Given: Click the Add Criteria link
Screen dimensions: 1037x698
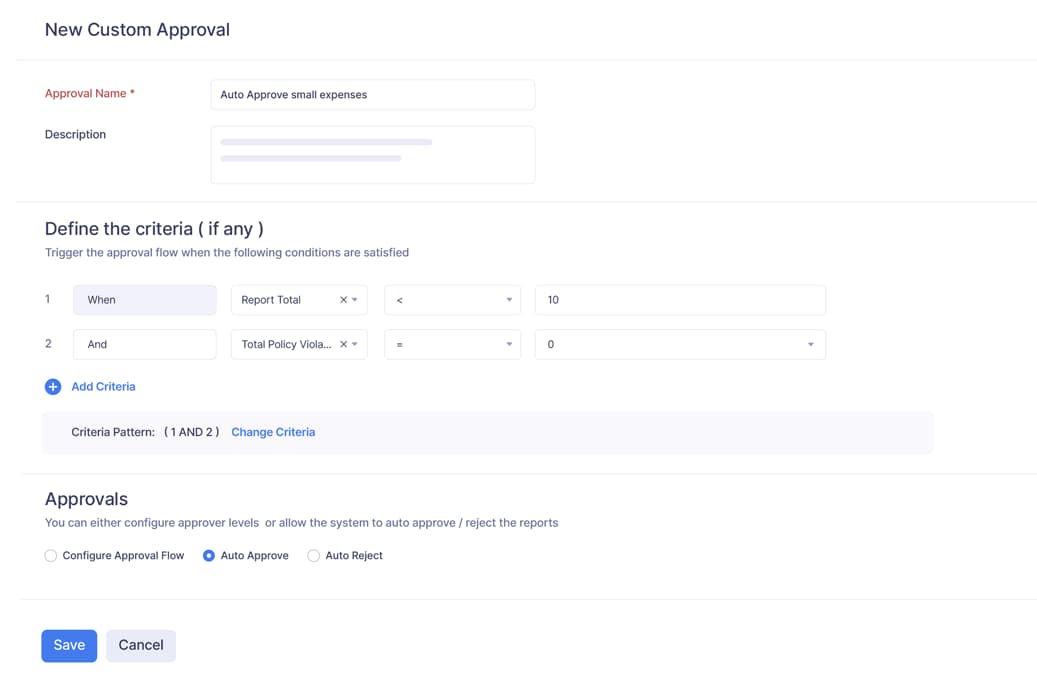Looking at the screenshot, I should click(x=103, y=387).
